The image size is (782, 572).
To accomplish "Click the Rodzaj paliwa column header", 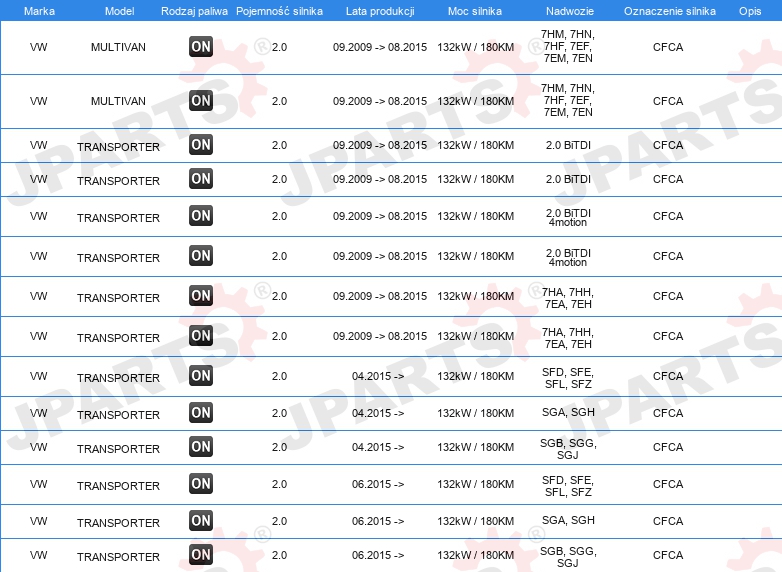I will tap(194, 11).
